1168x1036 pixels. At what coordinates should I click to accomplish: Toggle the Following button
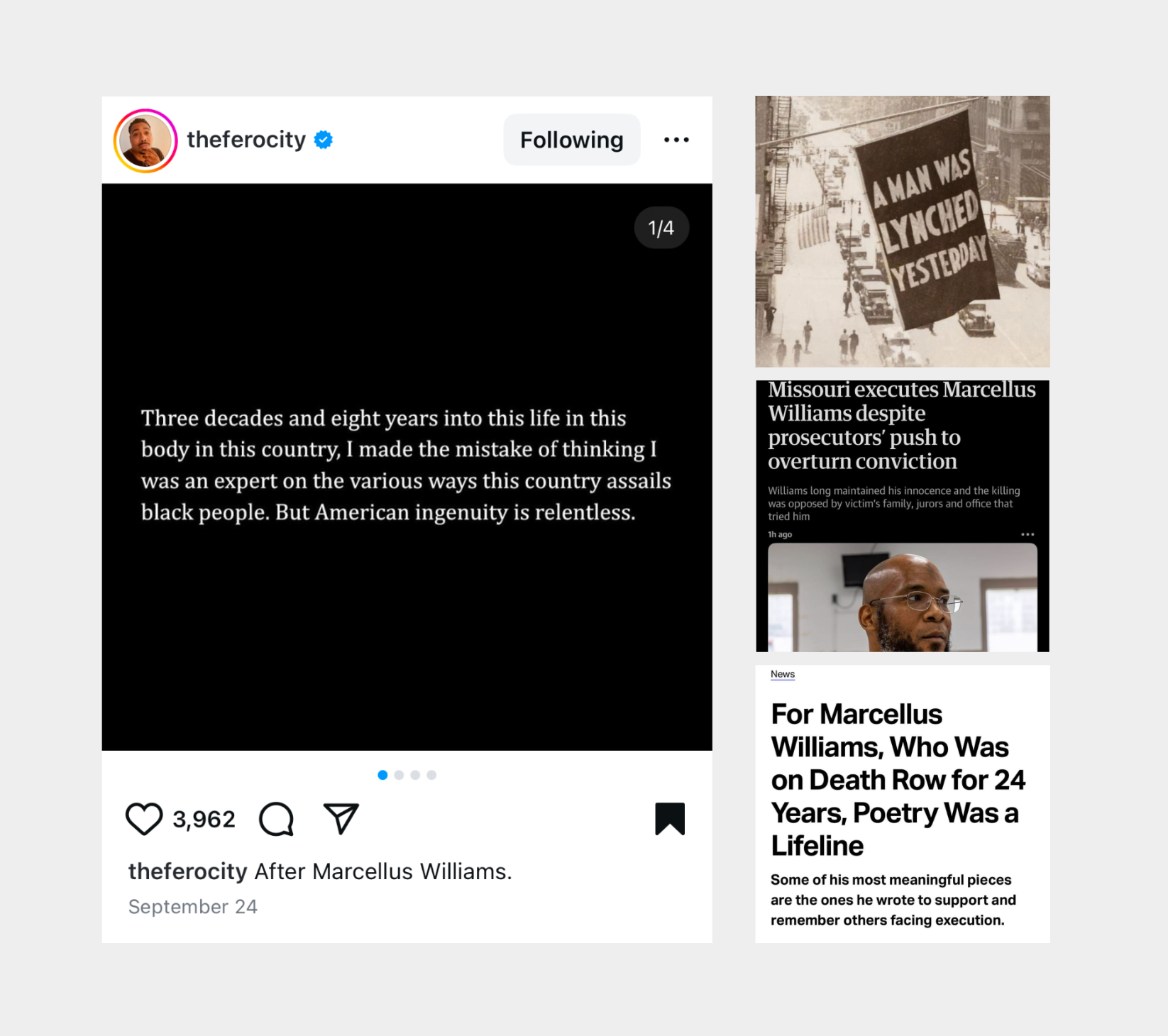572,140
